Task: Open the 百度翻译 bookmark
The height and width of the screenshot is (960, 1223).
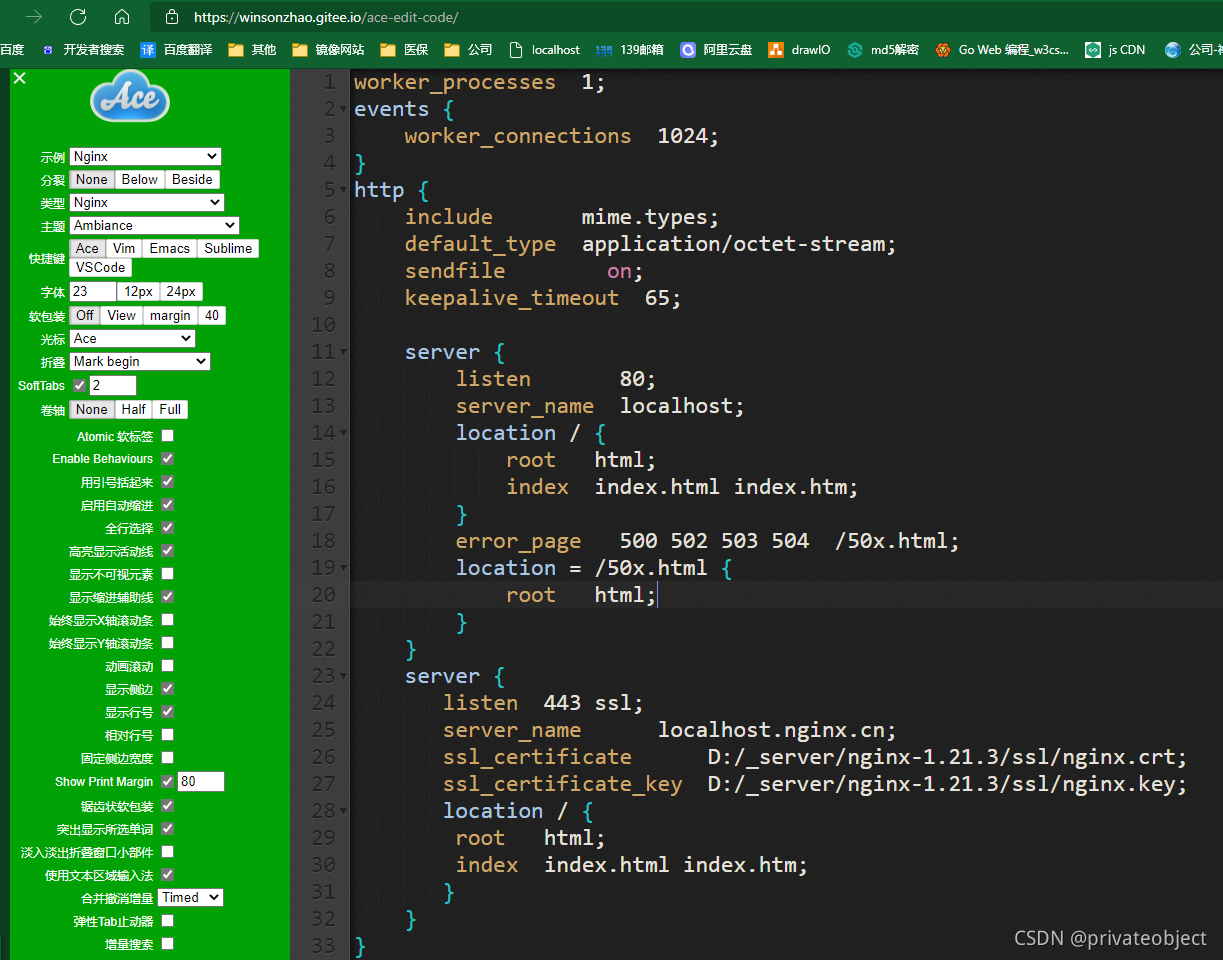Action: click(x=176, y=49)
